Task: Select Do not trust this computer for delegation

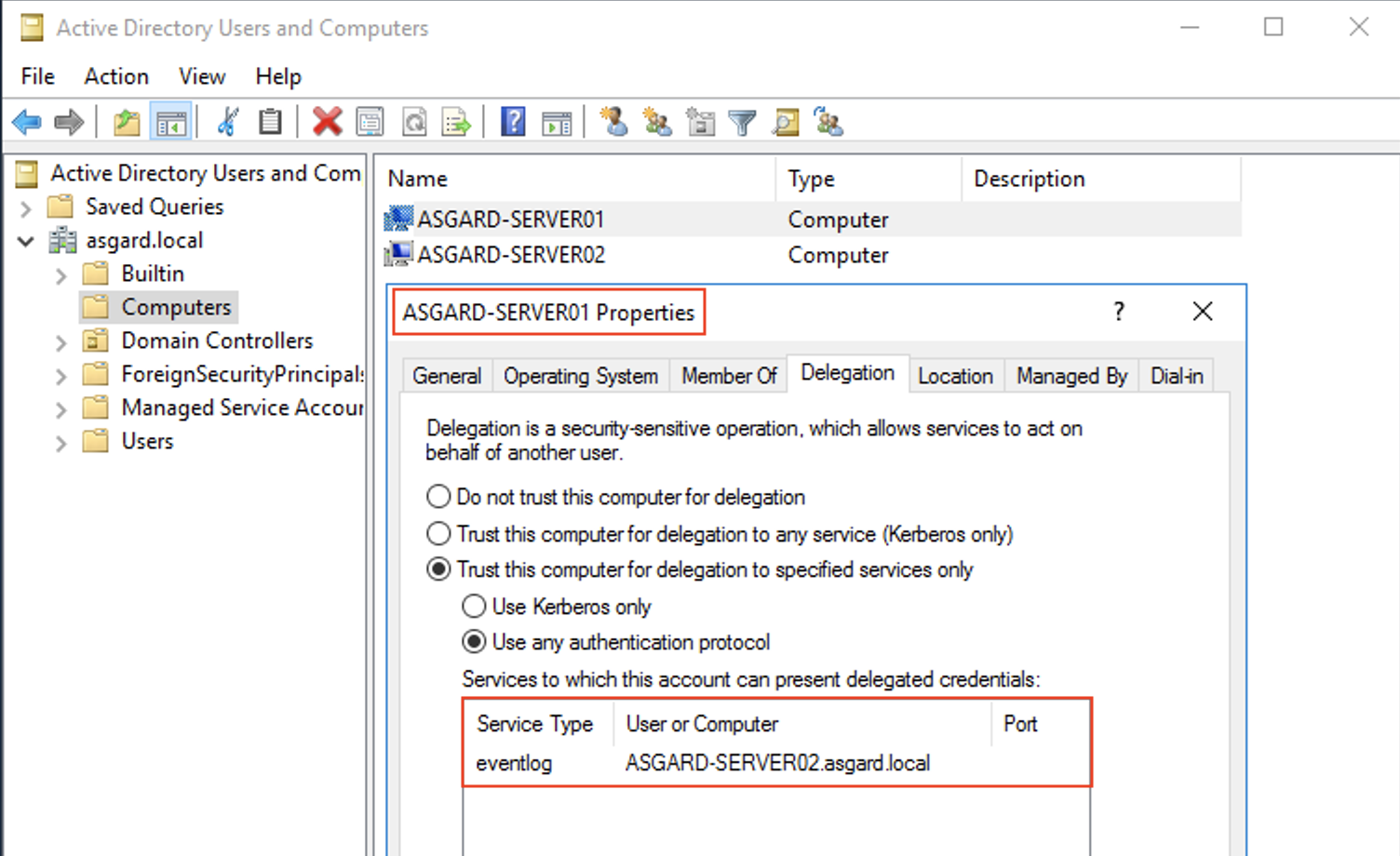Action: click(x=438, y=497)
